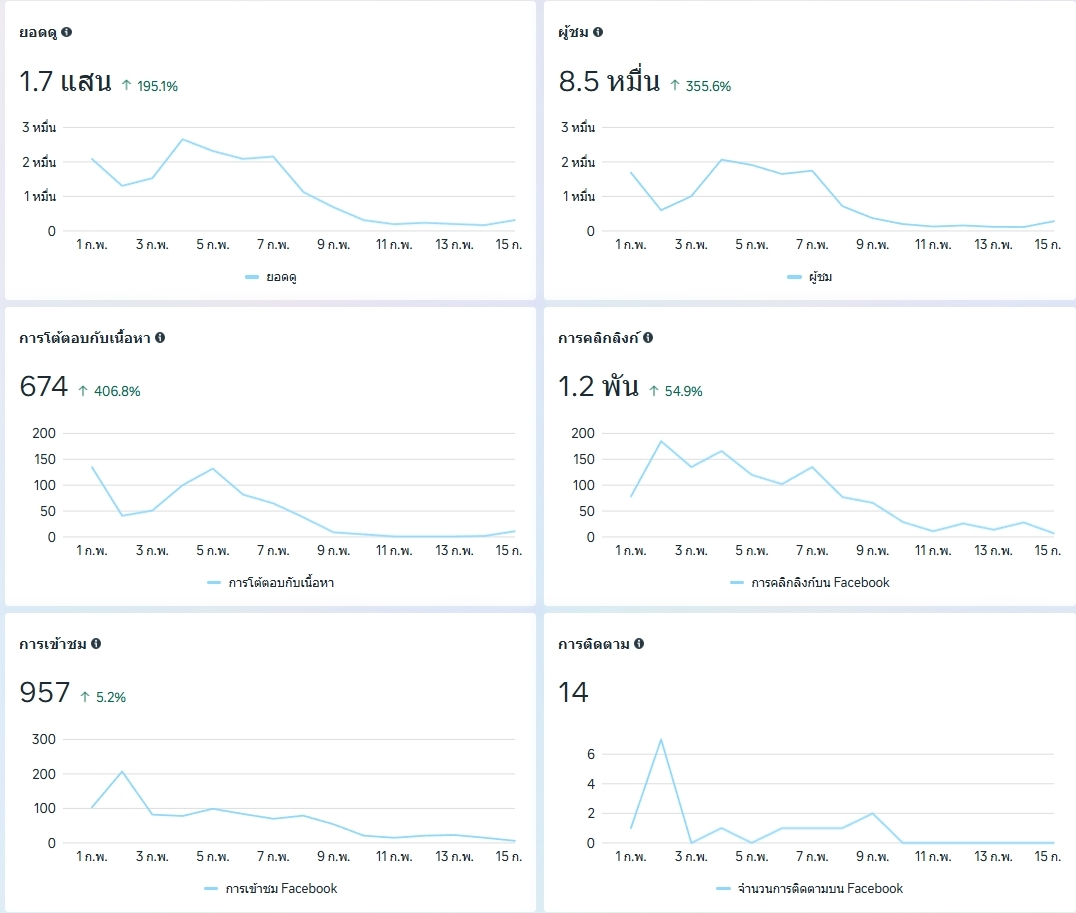This screenshot has height=913, width=1076.
Task: Click the 957 visits total number
Action: coord(45,693)
